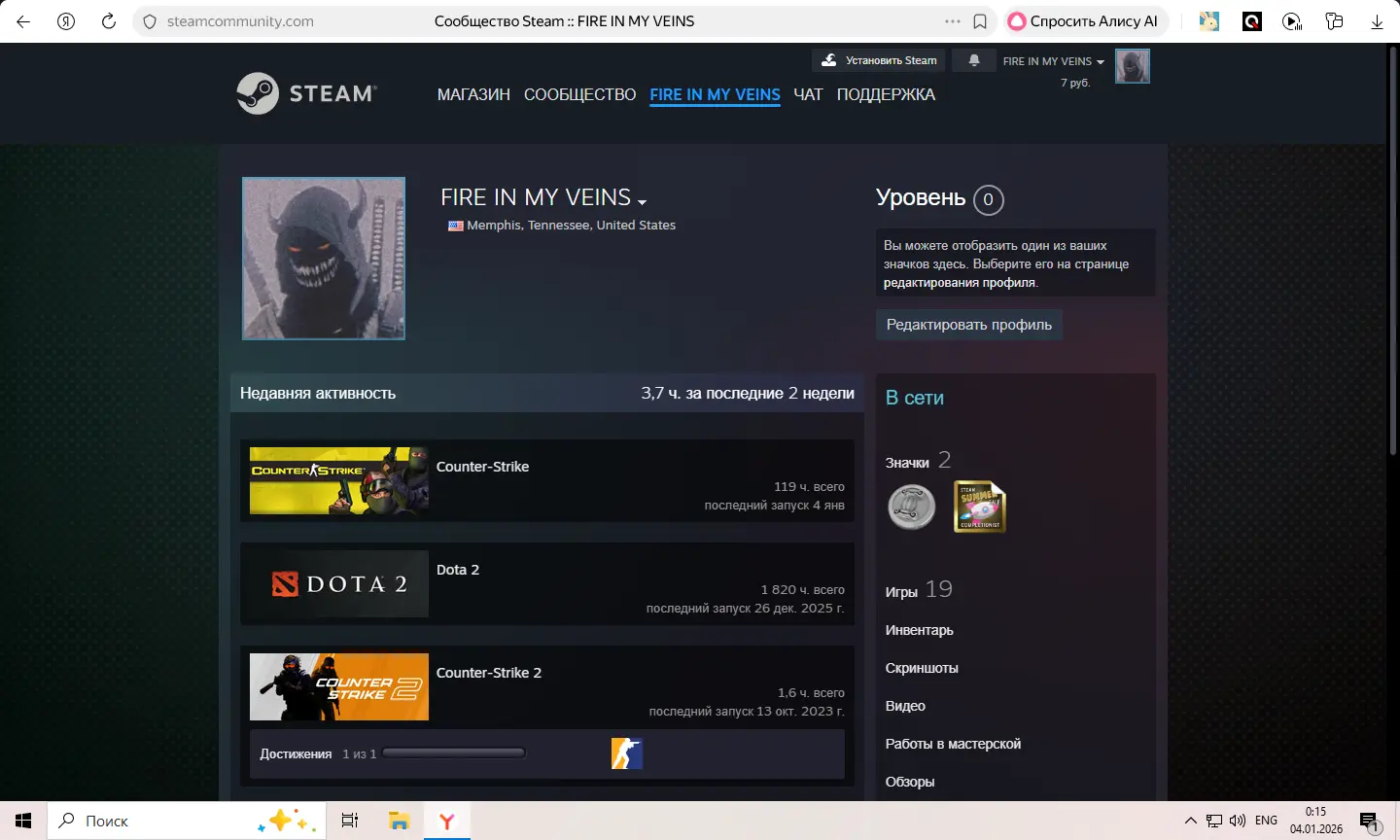Show hidden tray icons chevron
The width and height of the screenshot is (1400, 840).
[1190, 821]
